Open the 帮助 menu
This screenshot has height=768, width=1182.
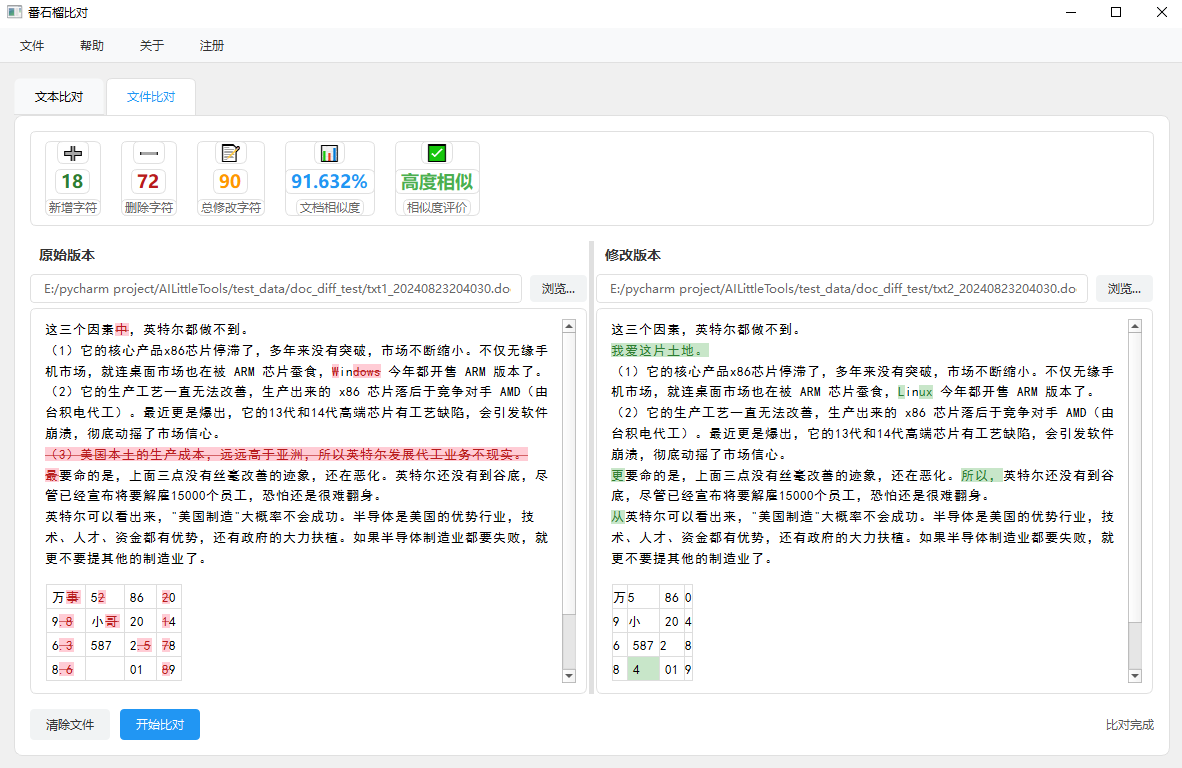pos(91,45)
